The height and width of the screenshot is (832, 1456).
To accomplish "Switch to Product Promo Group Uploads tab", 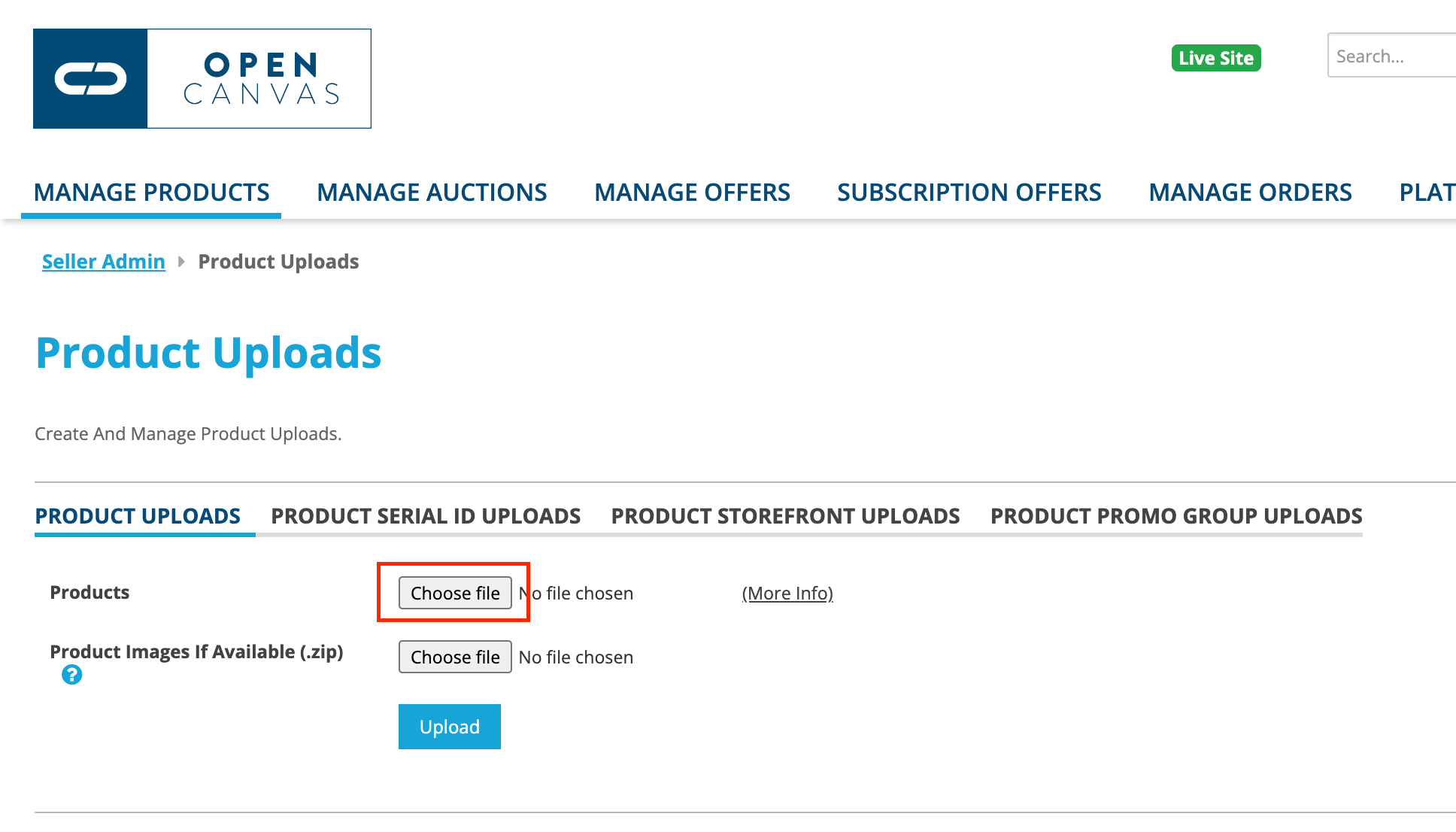I will tap(1176, 516).
